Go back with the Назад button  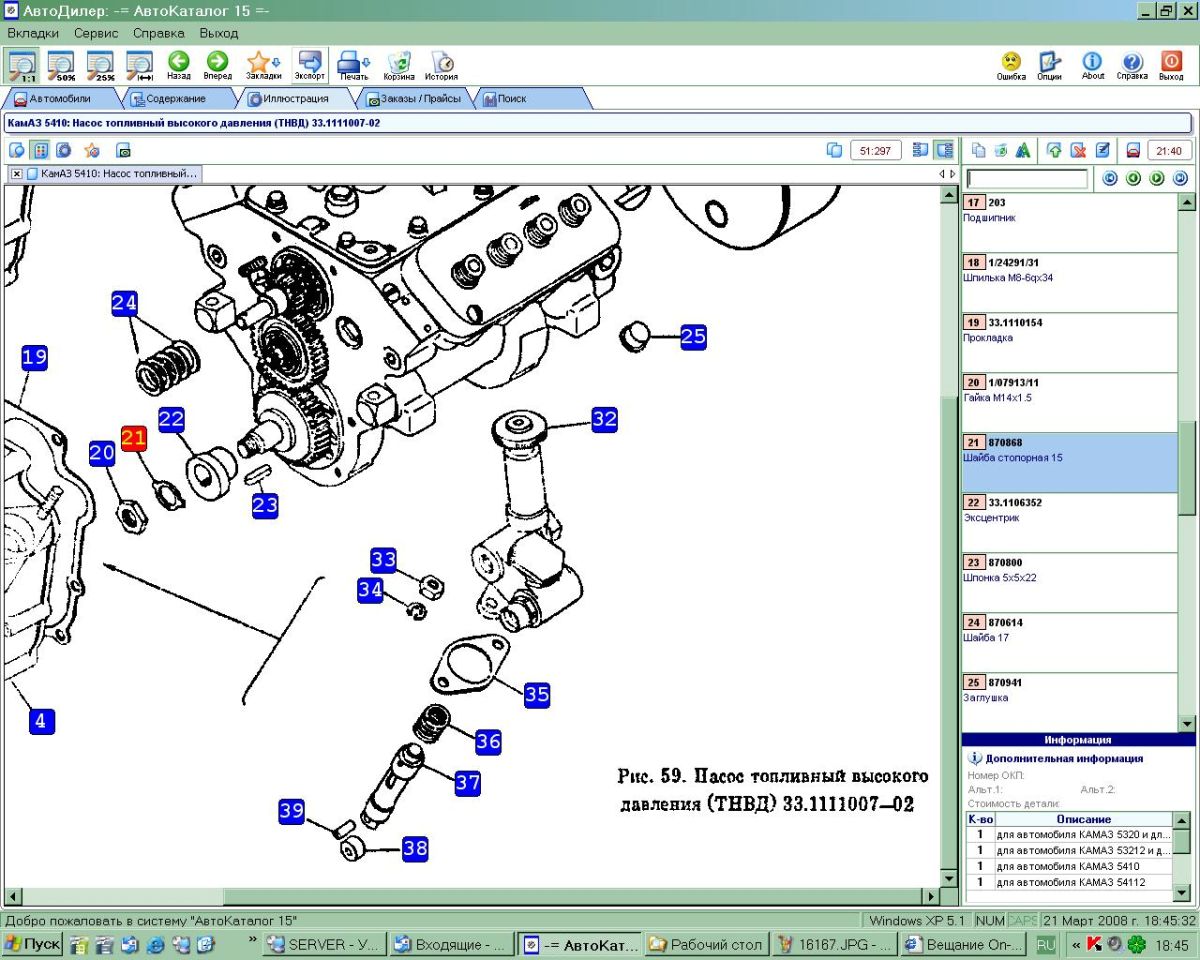click(179, 65)
